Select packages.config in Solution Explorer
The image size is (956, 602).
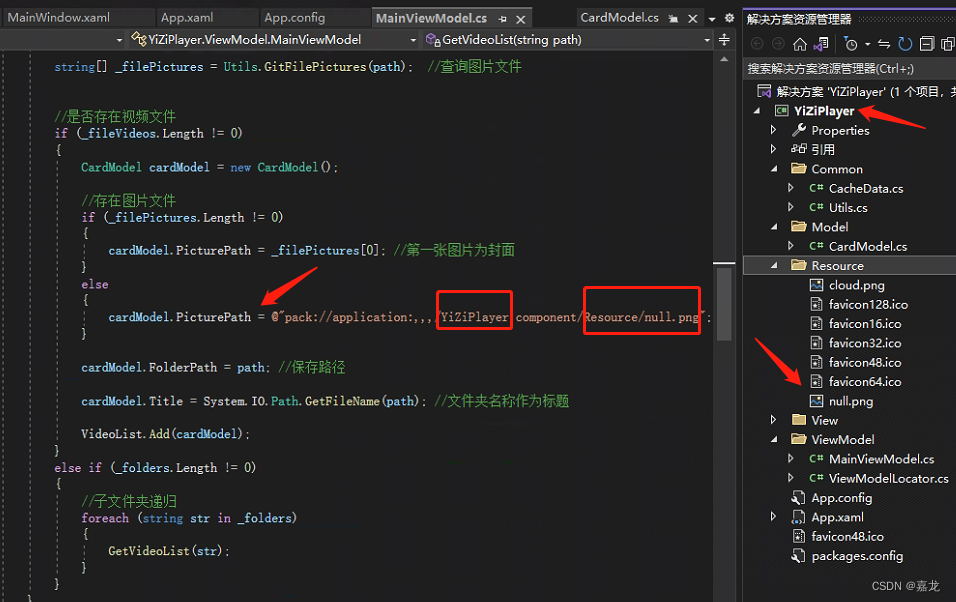pyautogui.click(x=857, y=556)
